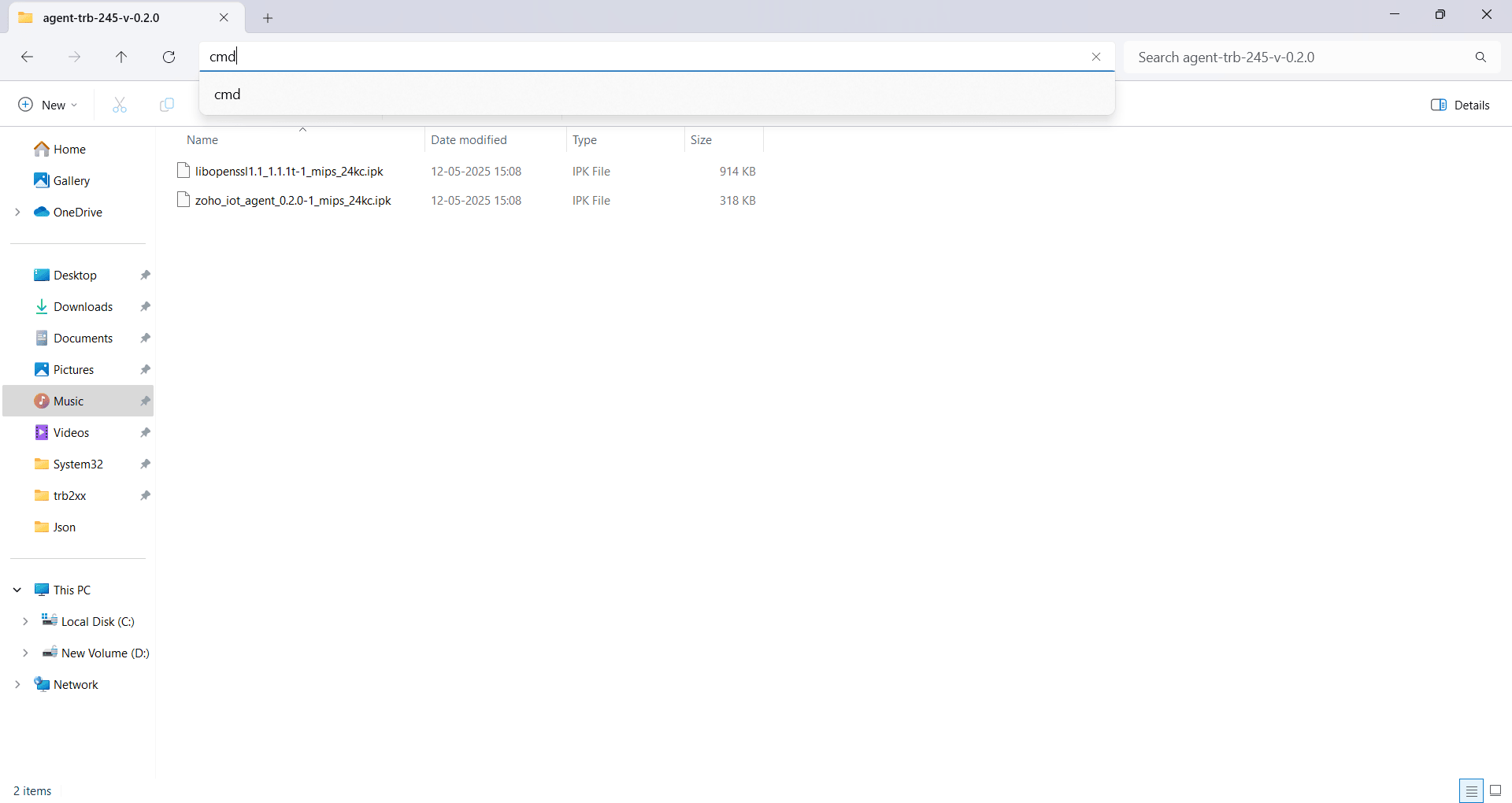1512x803 pixels.
Task: Switch to details list view
Action: coord(1471,790)
